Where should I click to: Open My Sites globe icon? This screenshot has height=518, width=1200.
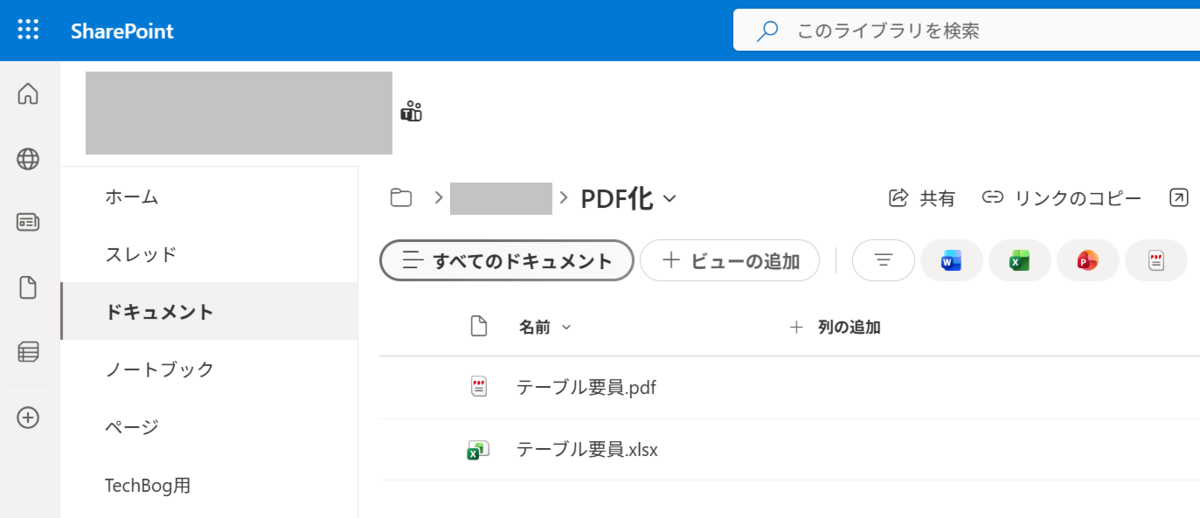(x=28, y=158)
